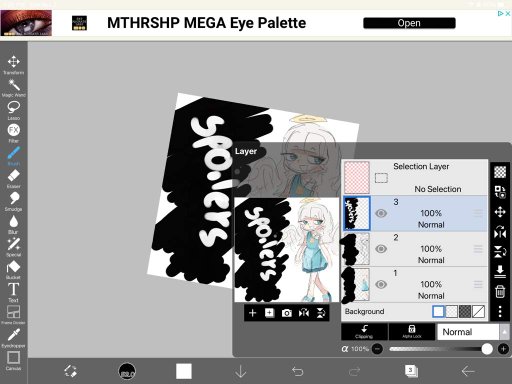This screenshot has height=384, width=512.
Task: Open the three-dot layer options menu
Action: pos(500,311)
